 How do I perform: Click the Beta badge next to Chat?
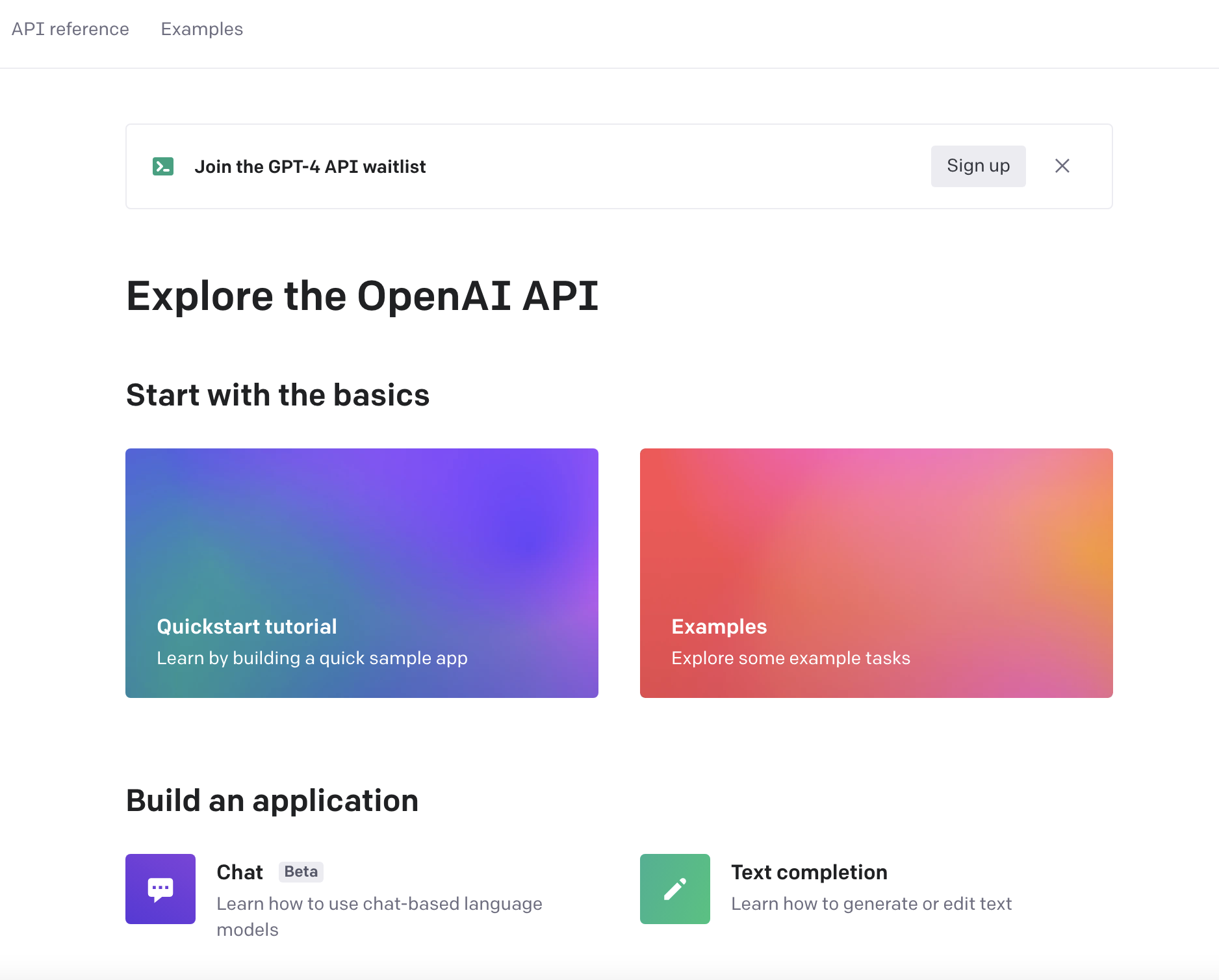(x=301, y=871)
